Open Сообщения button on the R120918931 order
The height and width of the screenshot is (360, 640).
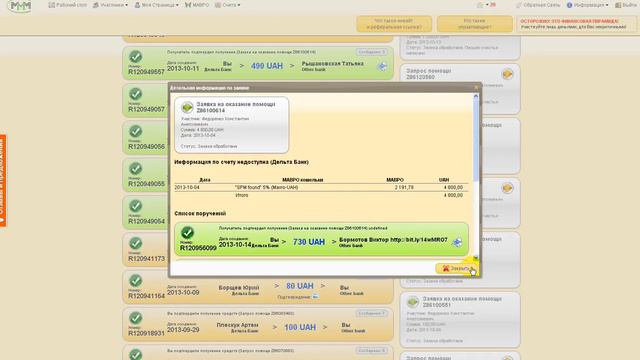[371, 313]
